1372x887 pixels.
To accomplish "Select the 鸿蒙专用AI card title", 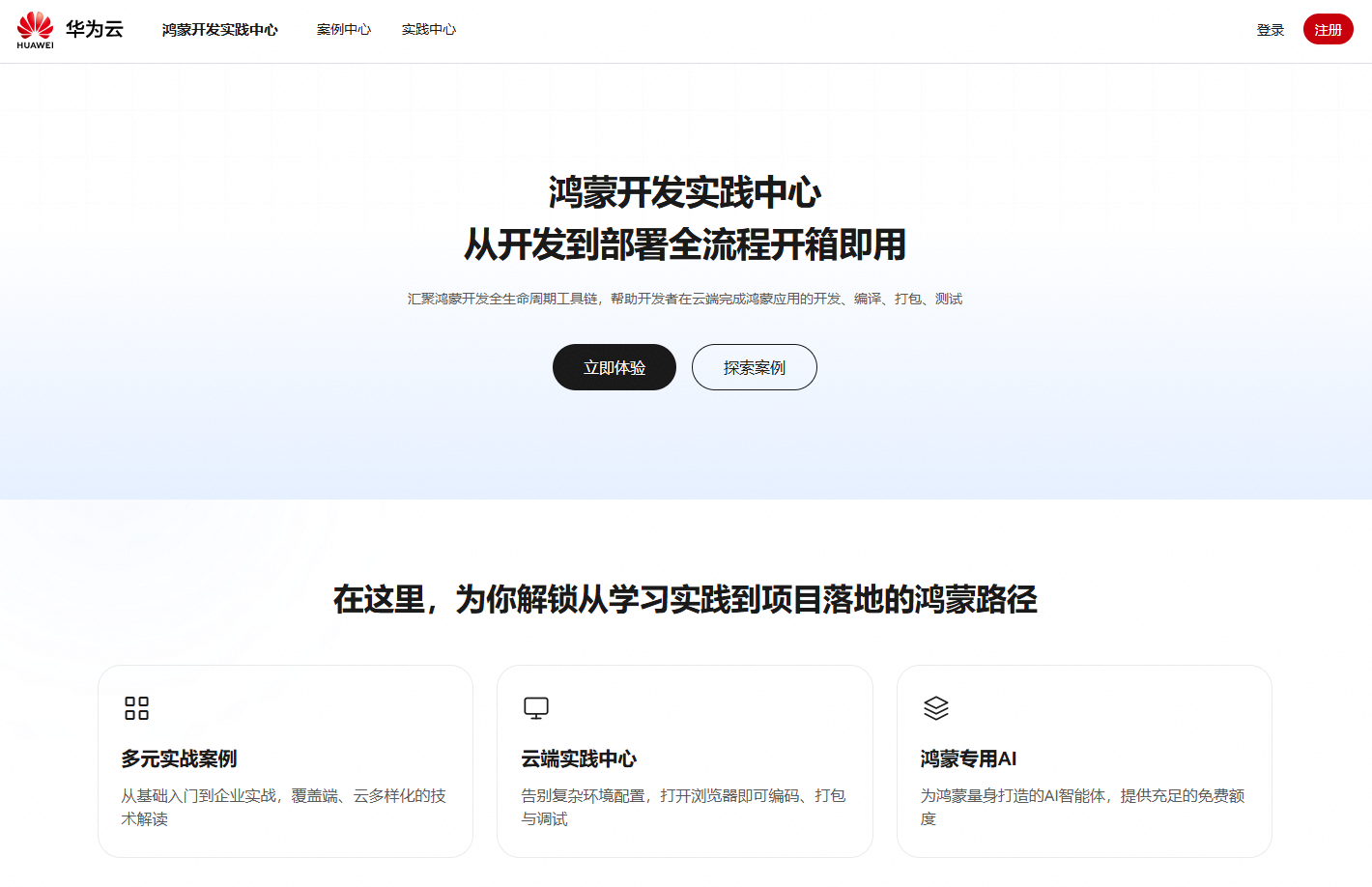I will (x=968, y=758).
